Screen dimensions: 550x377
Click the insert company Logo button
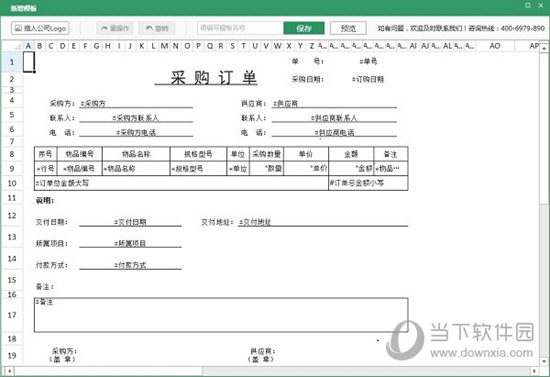coord(40,28)
